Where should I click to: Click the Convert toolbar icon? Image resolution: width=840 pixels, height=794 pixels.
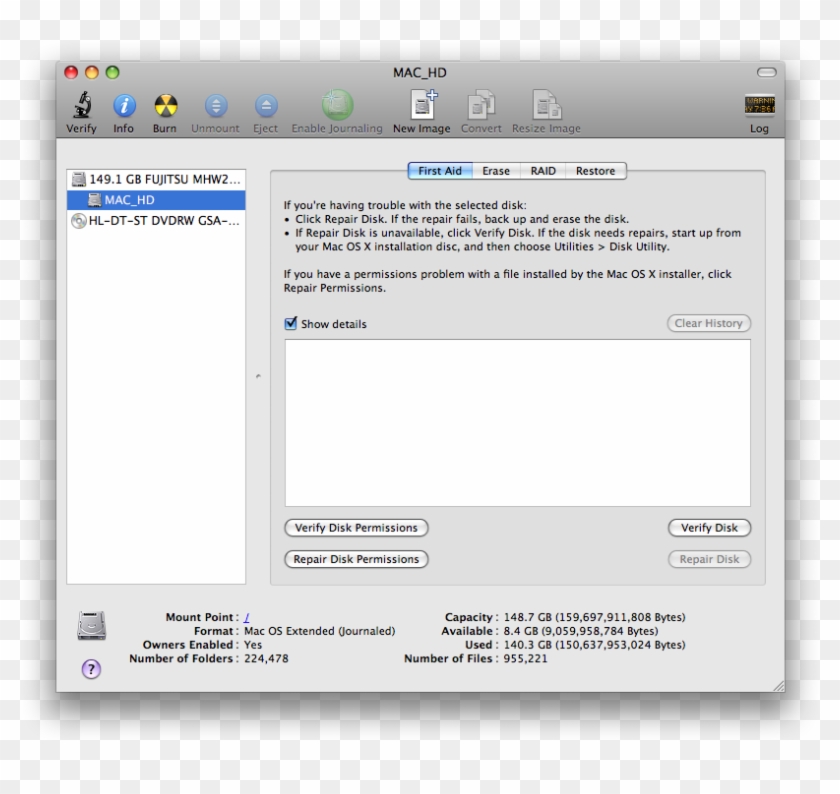point(481,105)
